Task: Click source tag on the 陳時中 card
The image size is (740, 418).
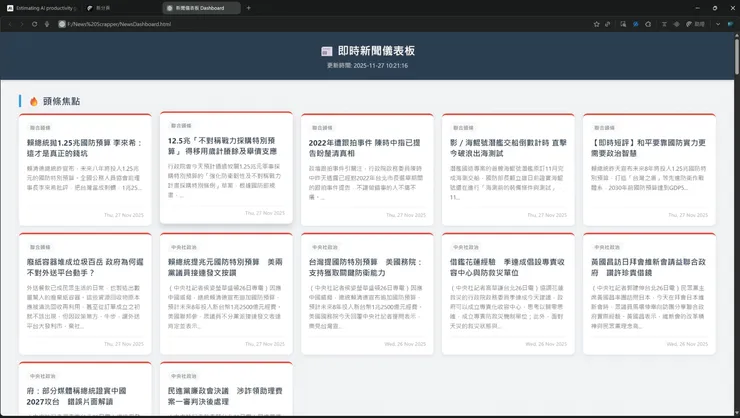Action: tap(322, 127)
